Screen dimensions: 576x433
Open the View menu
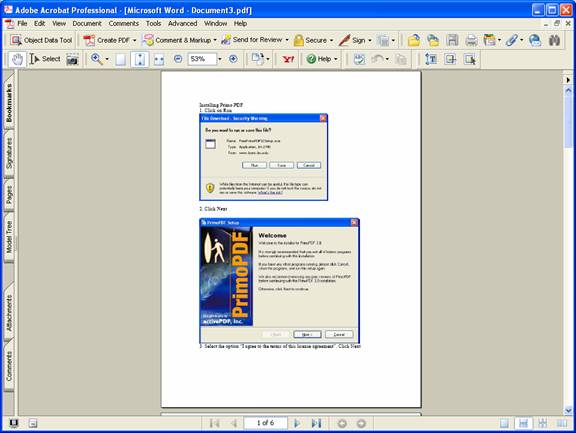click(x=59, y=24)
